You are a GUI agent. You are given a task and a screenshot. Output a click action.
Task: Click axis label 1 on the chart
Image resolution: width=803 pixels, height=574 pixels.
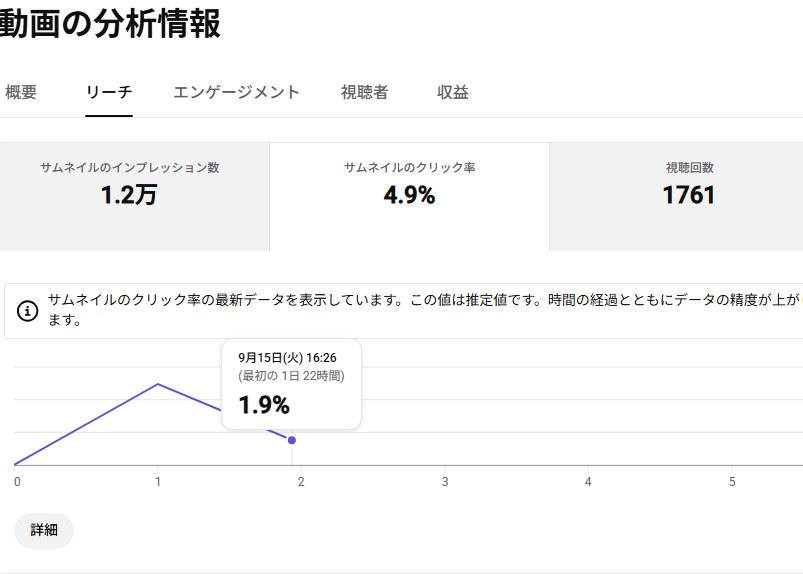click(x=158, y=482)
